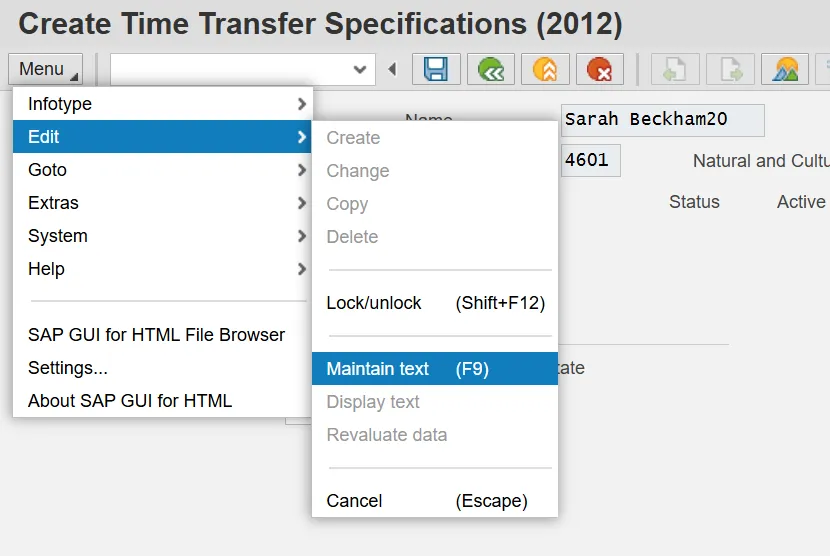Screen dimensions: 830x556
Task: Click the overview mountain-sun toolbar icon
Action: tap(785, 69)
